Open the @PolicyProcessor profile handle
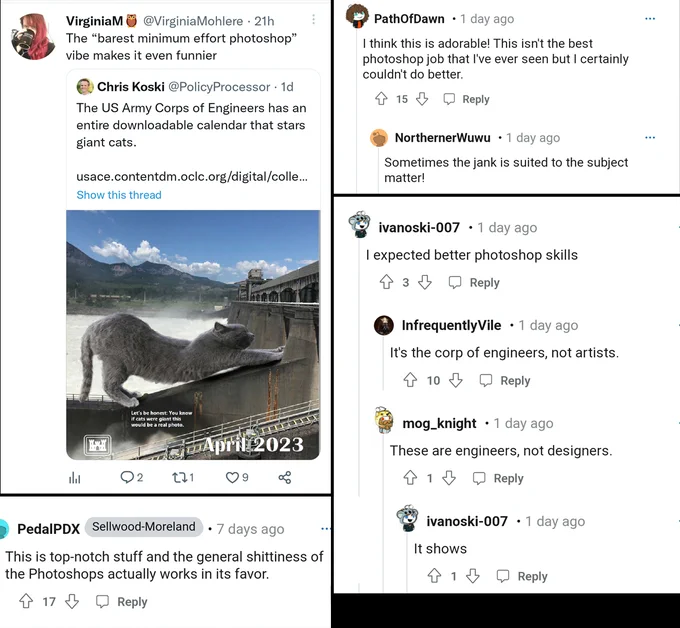The image size is (680, 628). pyautogui.click(x=219, y=87)
